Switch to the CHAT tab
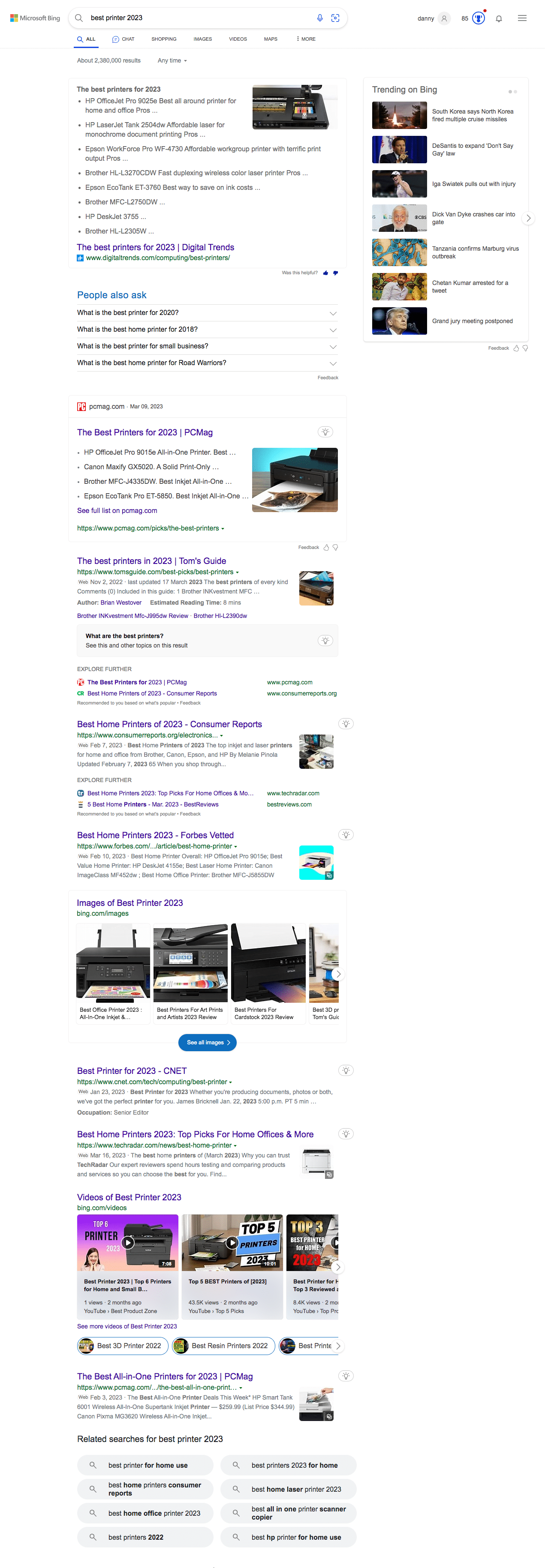Image resolution: width=545 pixels, height=1568 pixels. (123, 39)
